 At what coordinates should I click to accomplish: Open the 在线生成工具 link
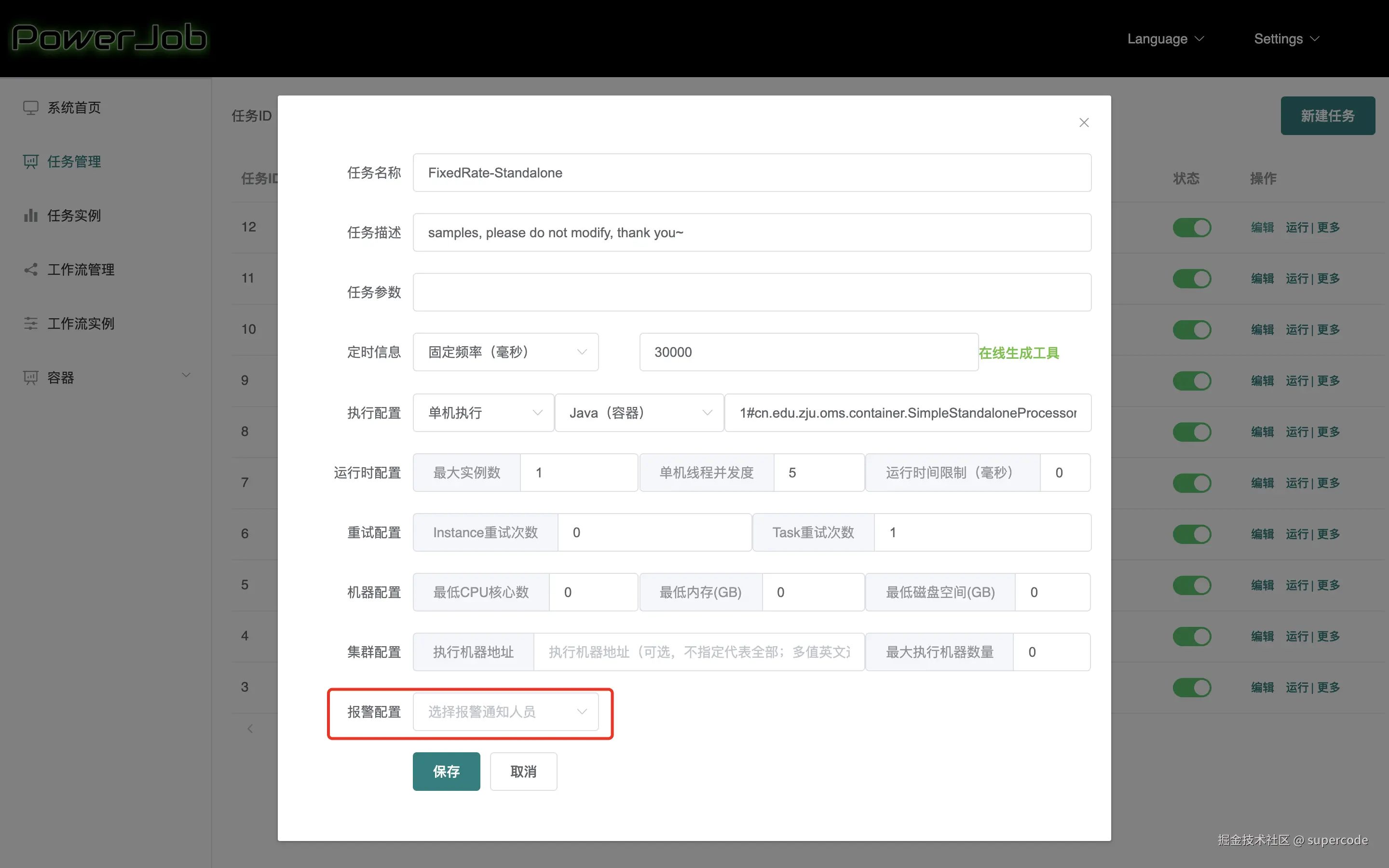[1018, 353]
